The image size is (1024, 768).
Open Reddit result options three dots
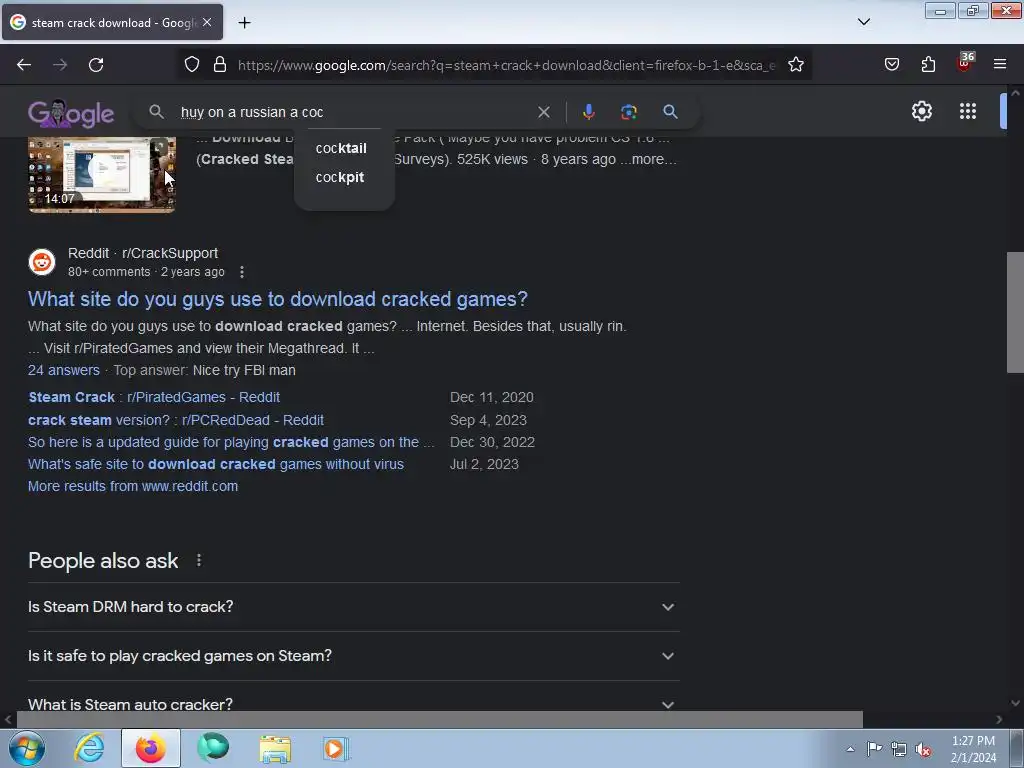242,272
